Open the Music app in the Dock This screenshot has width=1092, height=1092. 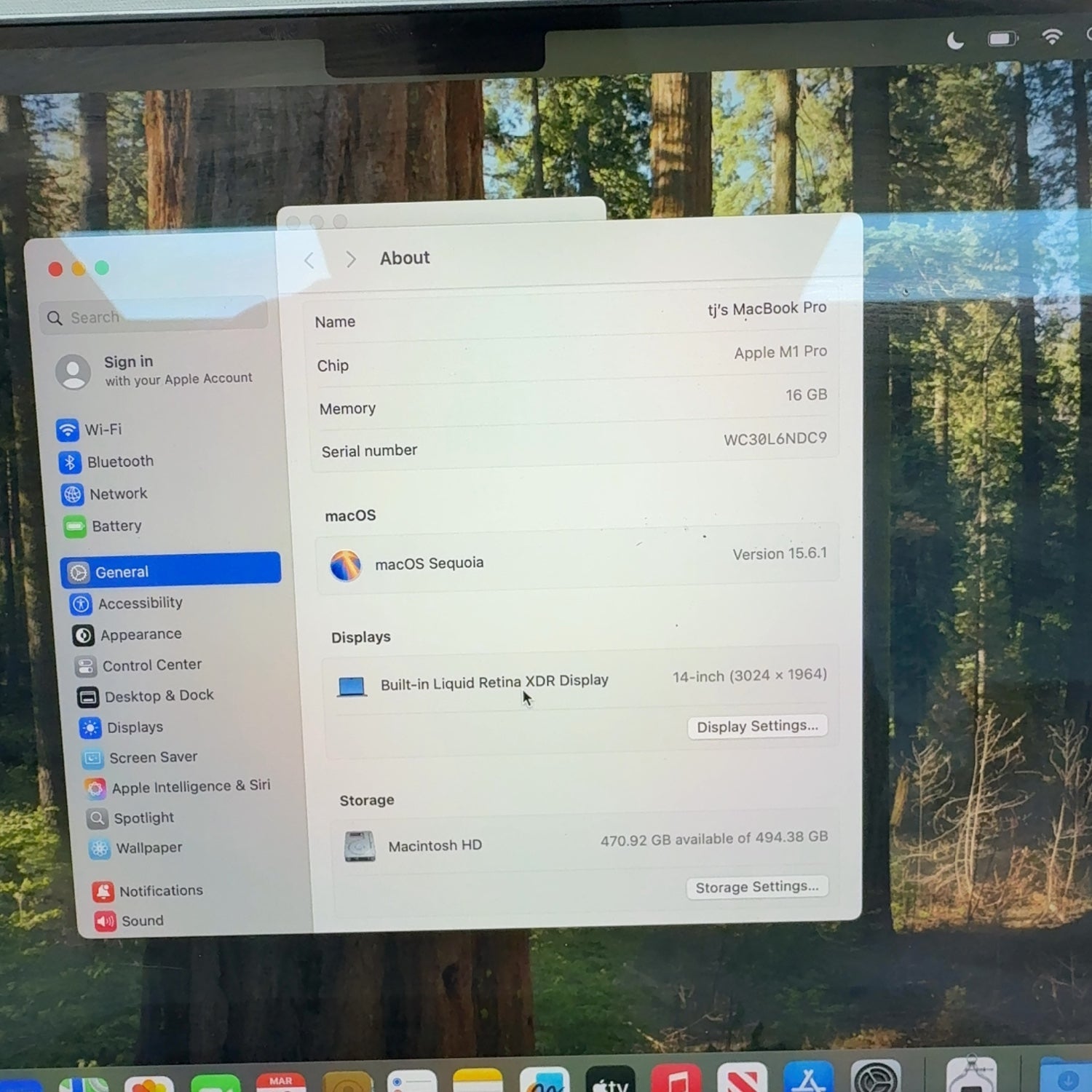coord(676,1078)
